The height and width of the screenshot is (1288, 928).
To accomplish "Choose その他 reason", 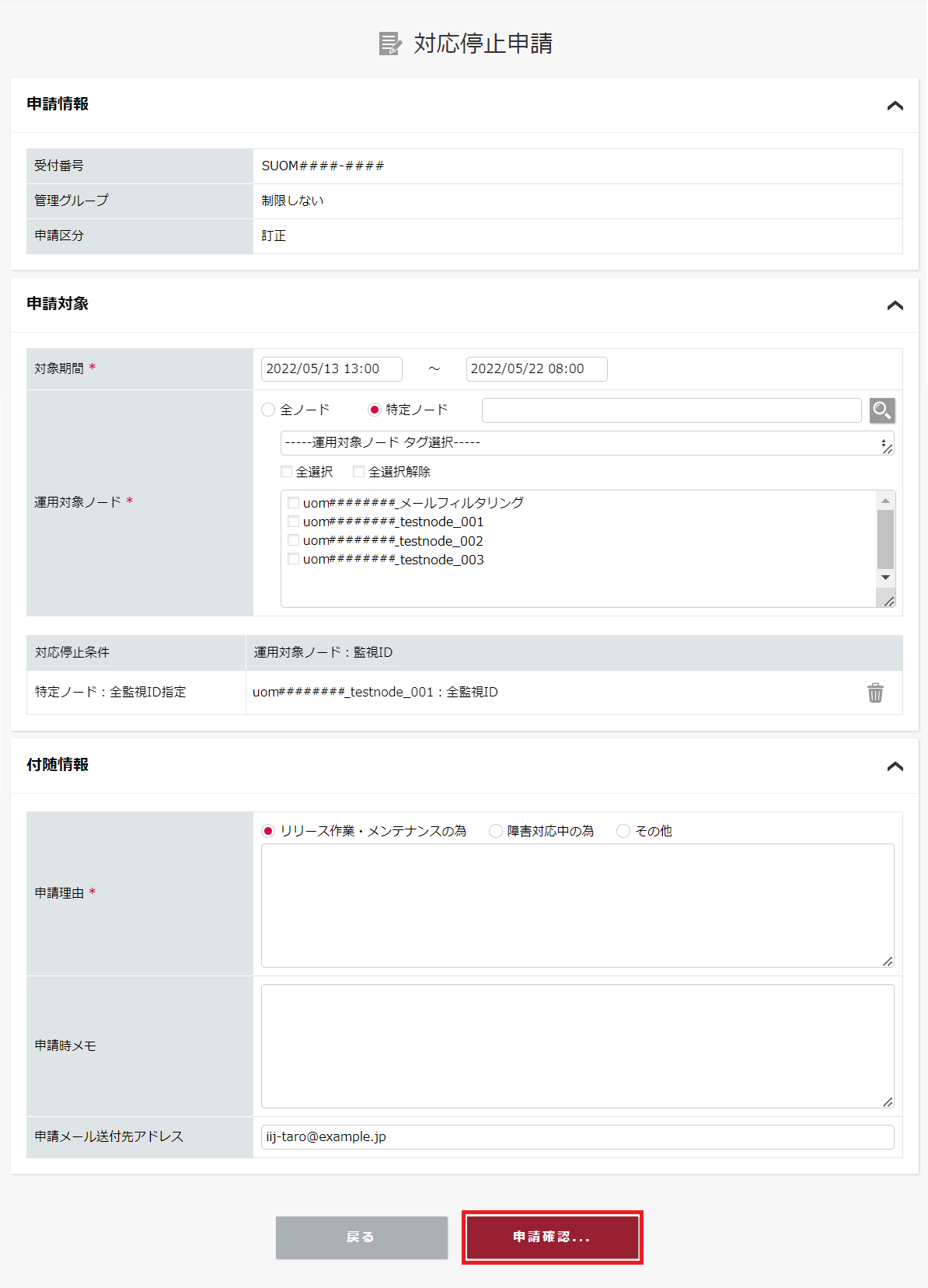I will tap(623, 831).
